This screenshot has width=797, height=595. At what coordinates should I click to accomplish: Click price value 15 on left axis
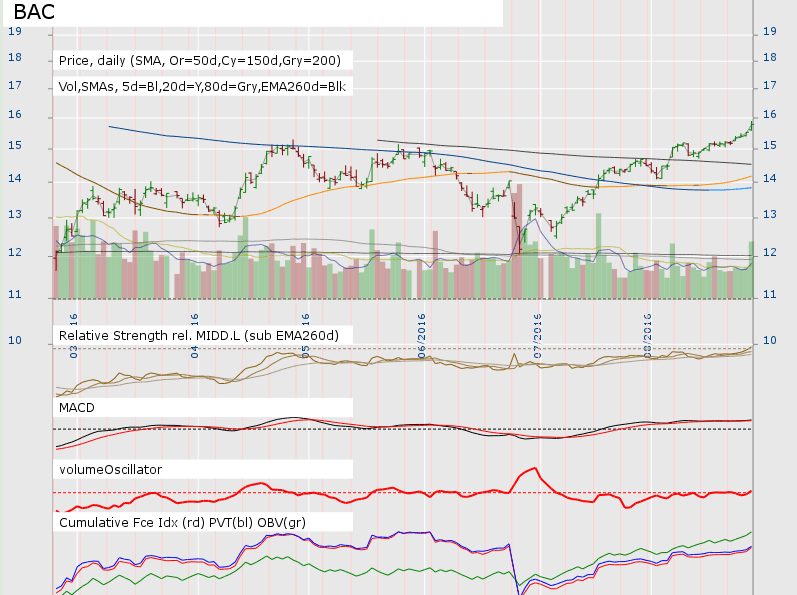click(x=15, y=146)
